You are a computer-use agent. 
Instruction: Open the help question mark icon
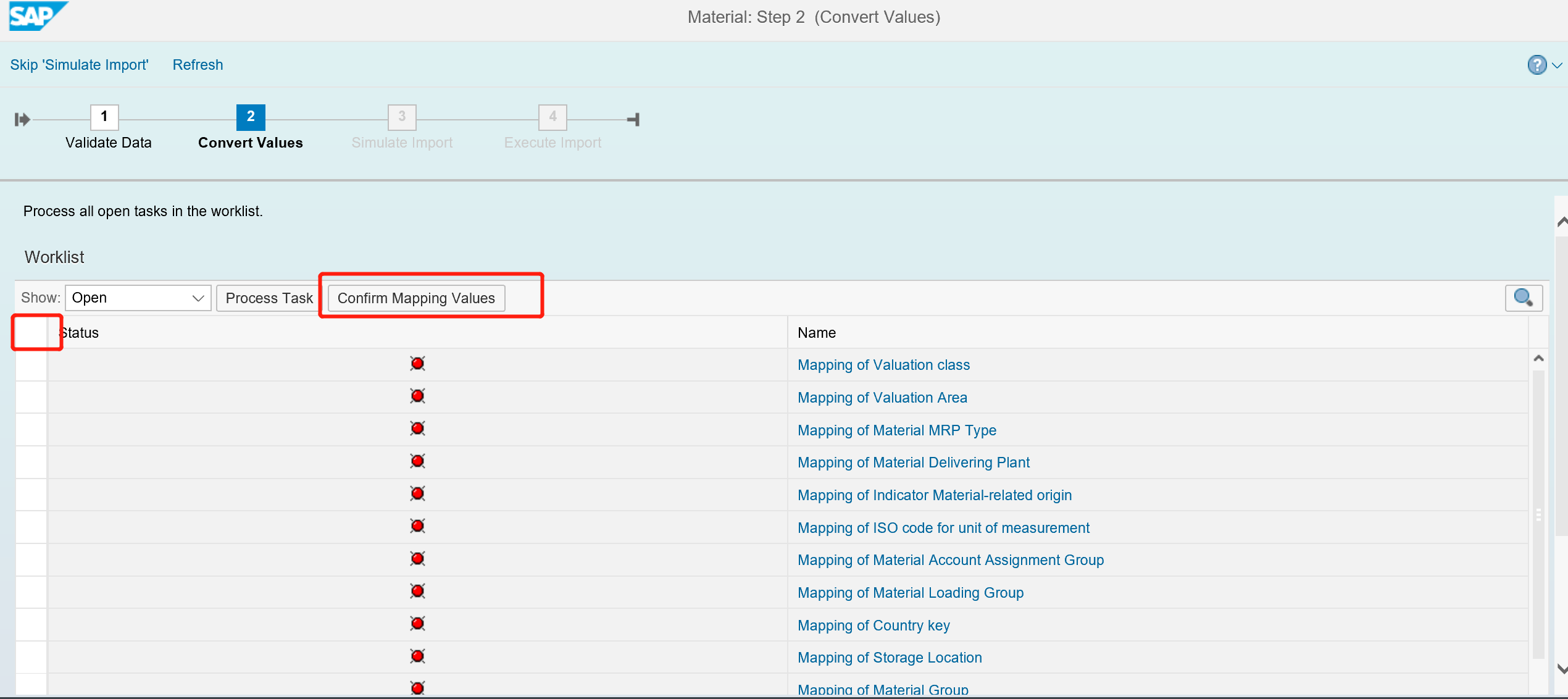click(1537, 65)
